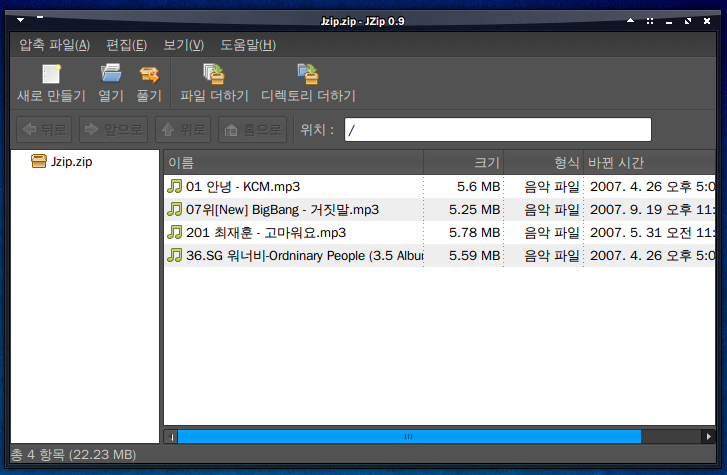Select file 01 안녕 - KCM.mp3
727x475 pixels.
[x=243, y=186]
